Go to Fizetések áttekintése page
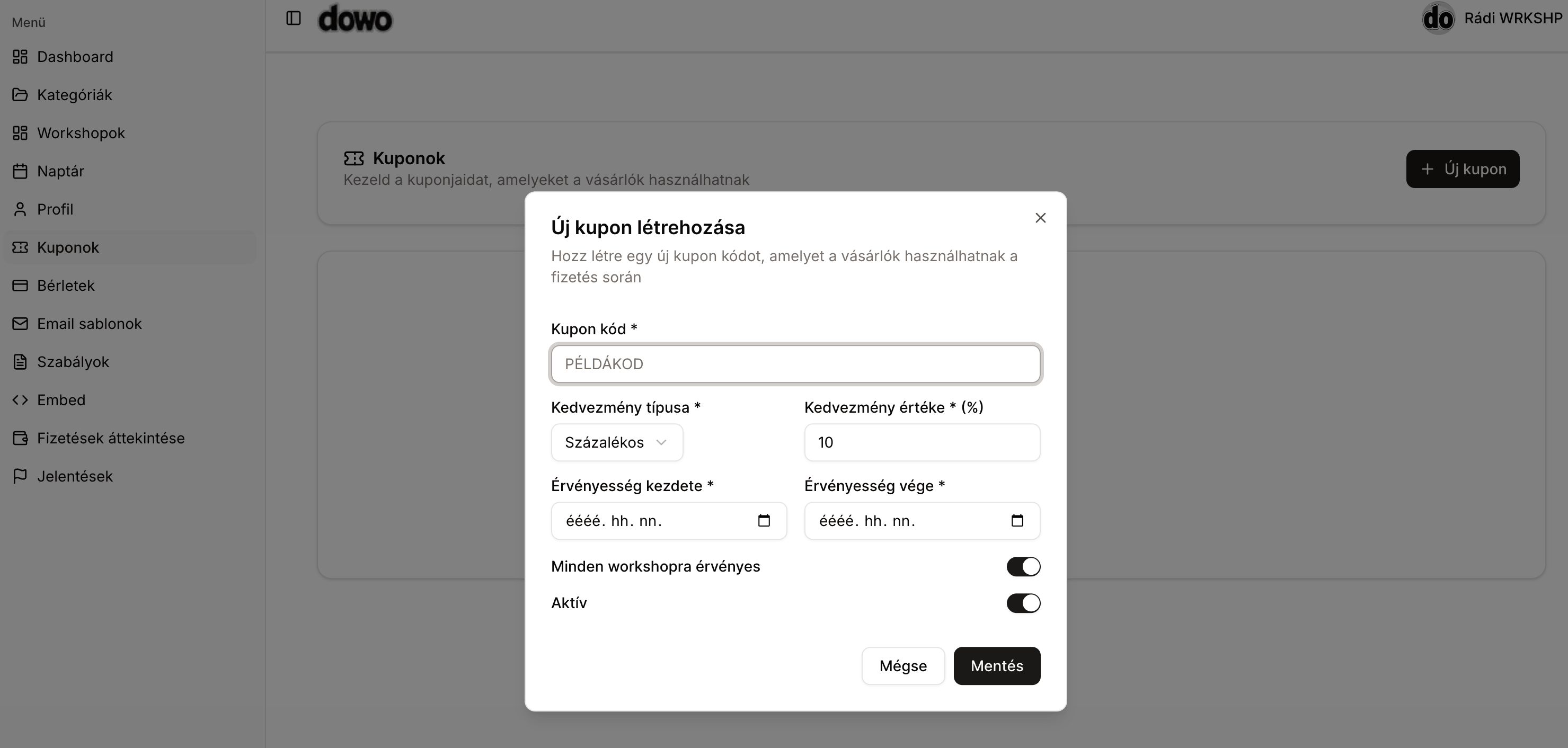The image size is (1568, 748). pyautogui.click(x=110, y=438)
